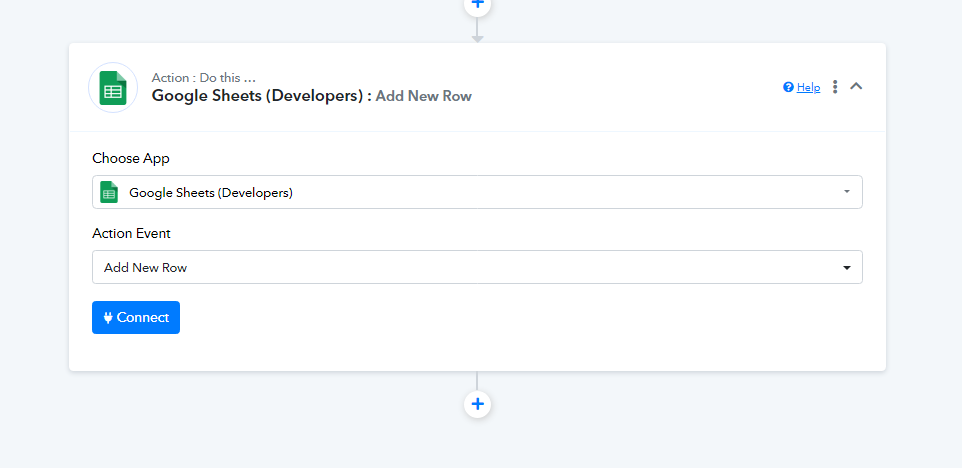Click the 'Add New Row' header subtitle
The width and height of the screenshot is (962, 468).
coord(423,96)
